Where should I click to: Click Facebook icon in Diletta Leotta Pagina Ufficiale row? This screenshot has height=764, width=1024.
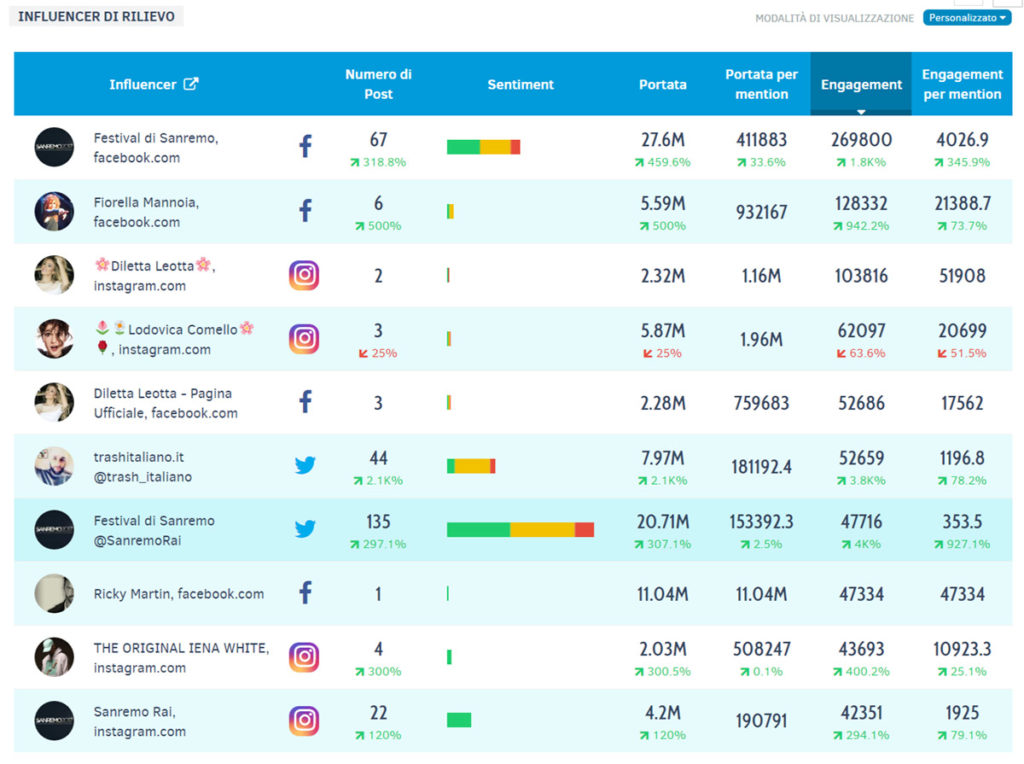pos(305,402)
